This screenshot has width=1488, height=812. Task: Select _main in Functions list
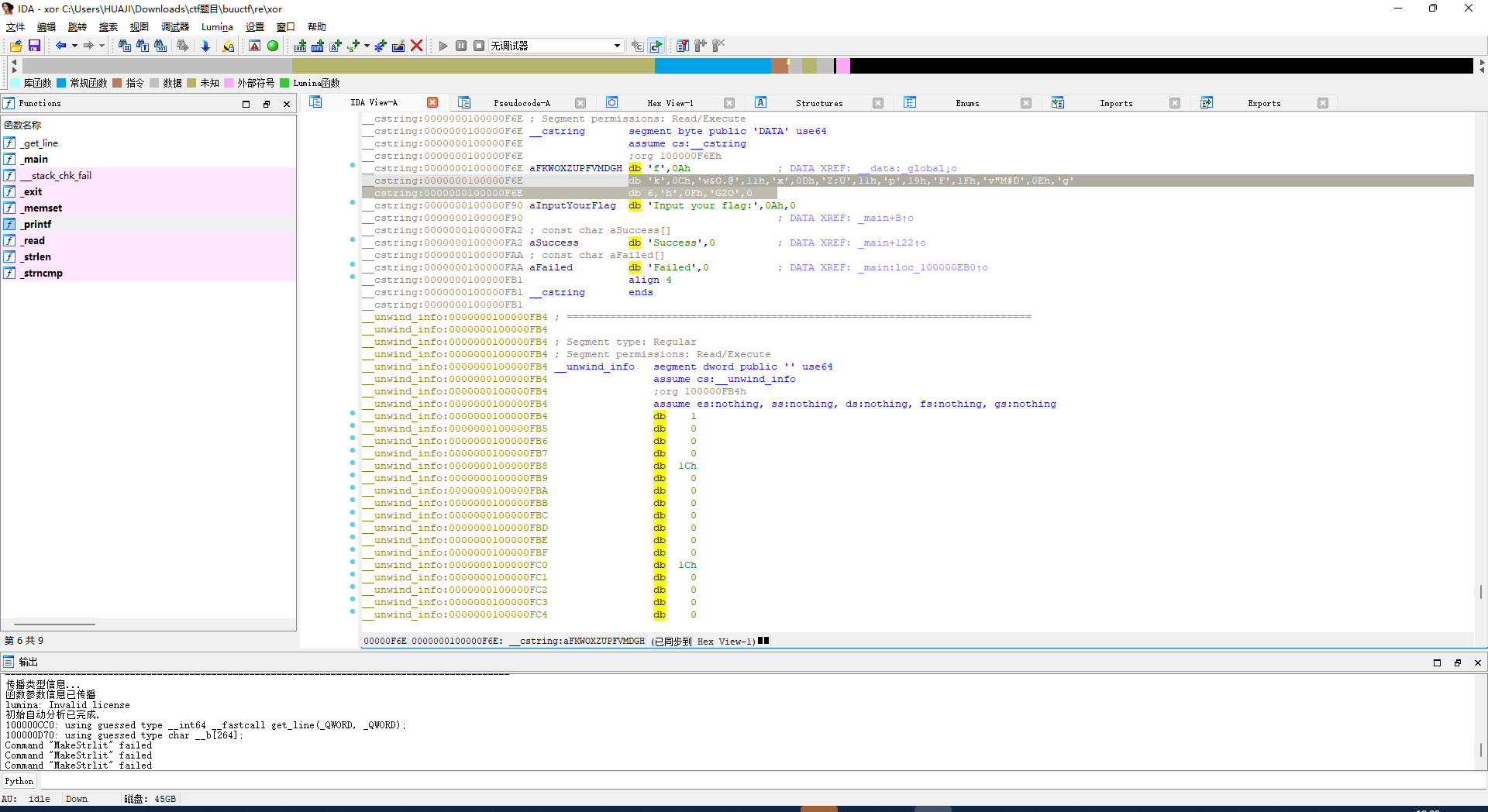click(149, 160)
